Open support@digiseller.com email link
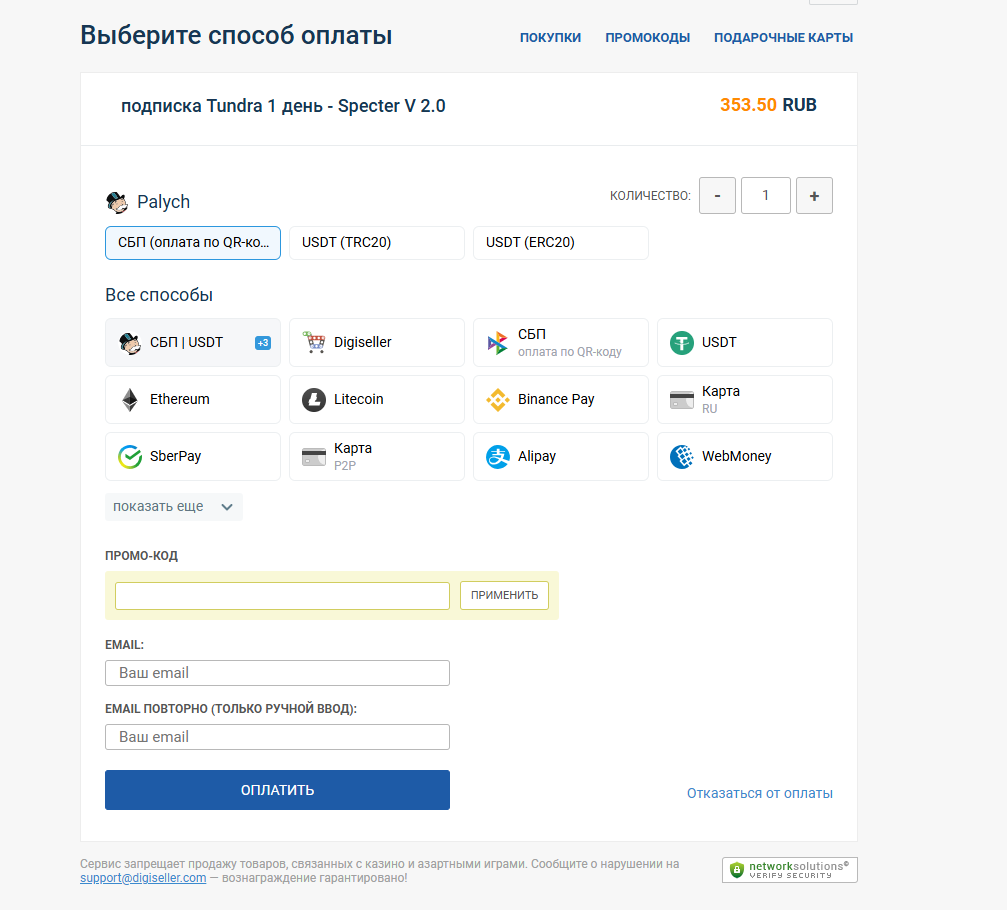The image size is (1007, 910). (x=143, y=878)
